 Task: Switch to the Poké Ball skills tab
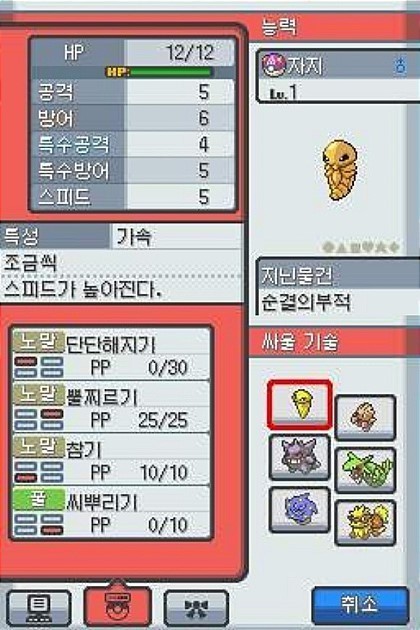coord(117,606)
